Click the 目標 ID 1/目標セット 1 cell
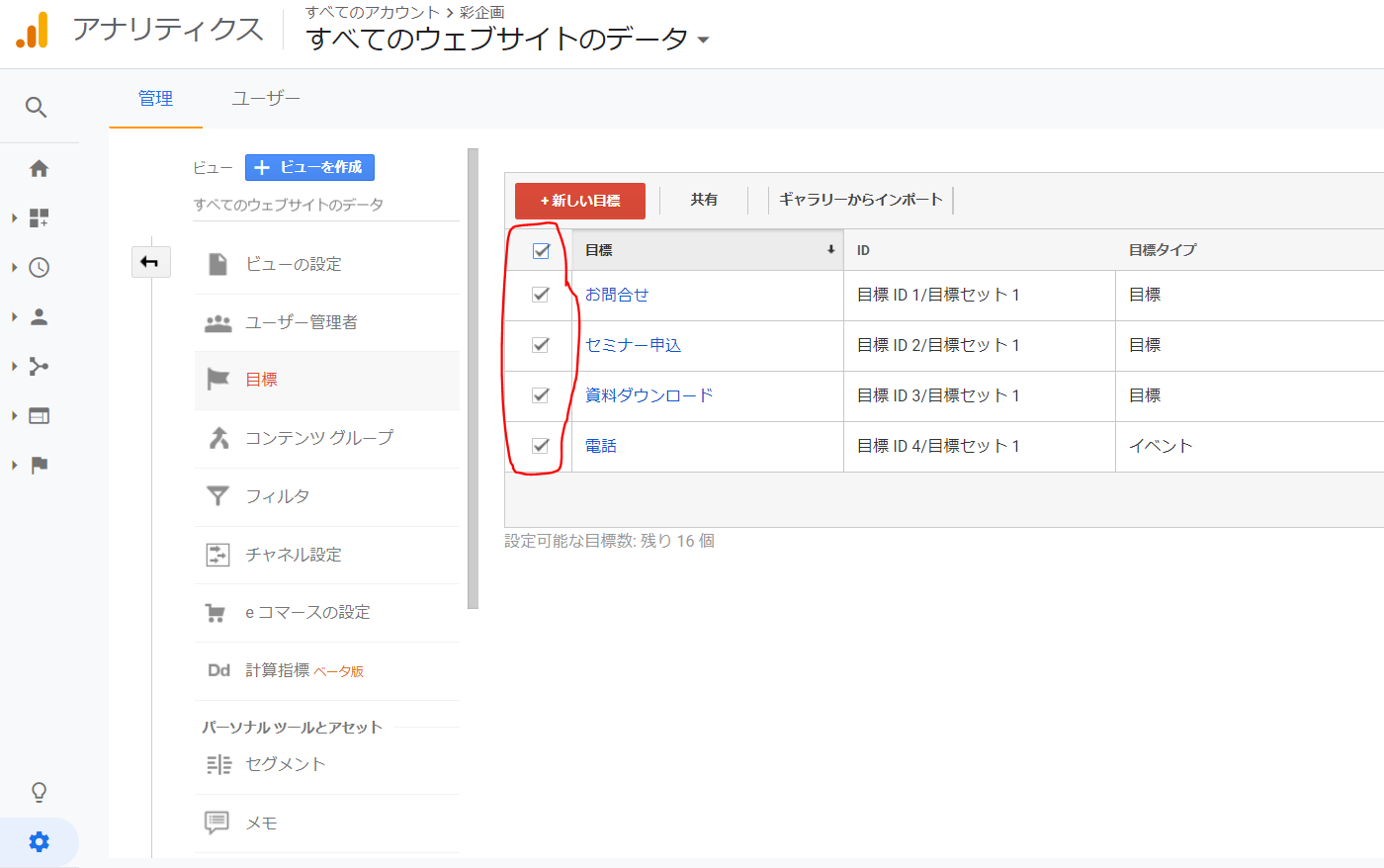The image size is (1384, 868). click(x=980, y=296)
